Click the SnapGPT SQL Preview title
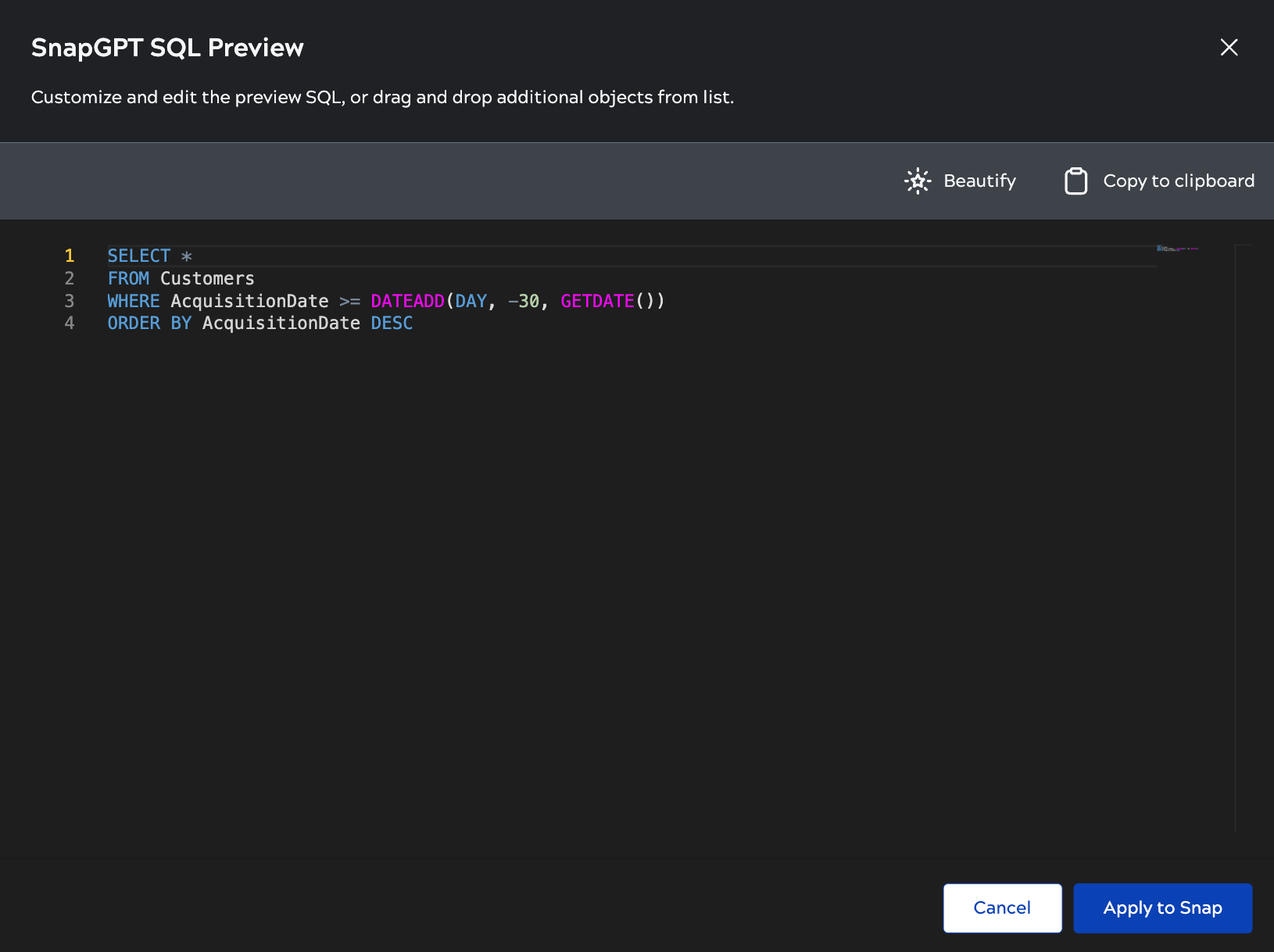This screenshot has width=1274, height=952. [x=166, y=47]
